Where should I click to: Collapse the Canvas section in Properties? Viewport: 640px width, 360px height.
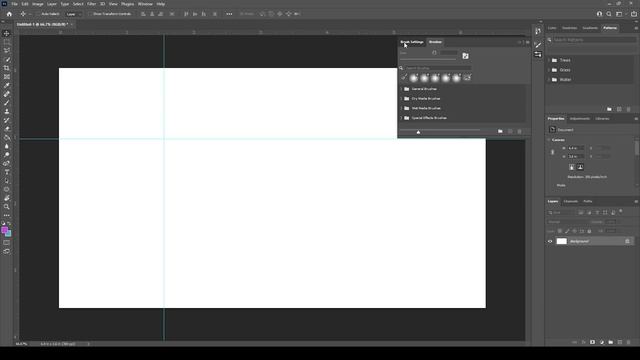point(549,140)
